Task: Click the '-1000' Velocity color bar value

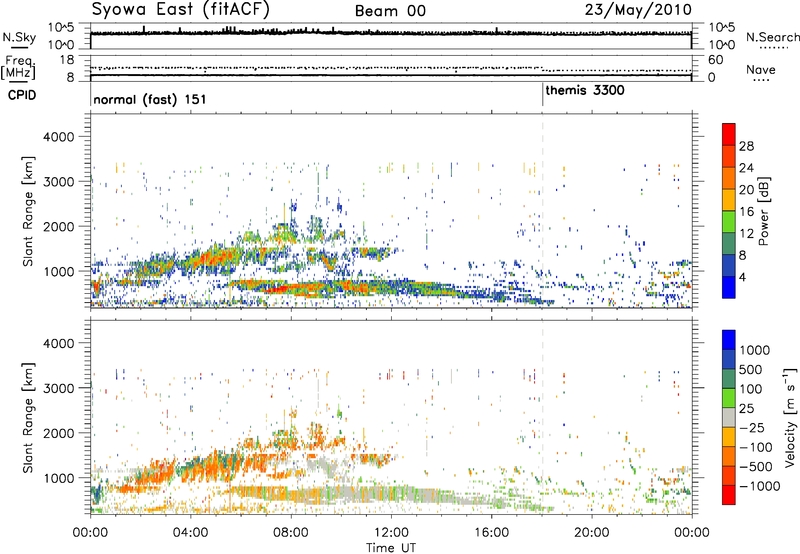Action: click(x=759, y=486)
